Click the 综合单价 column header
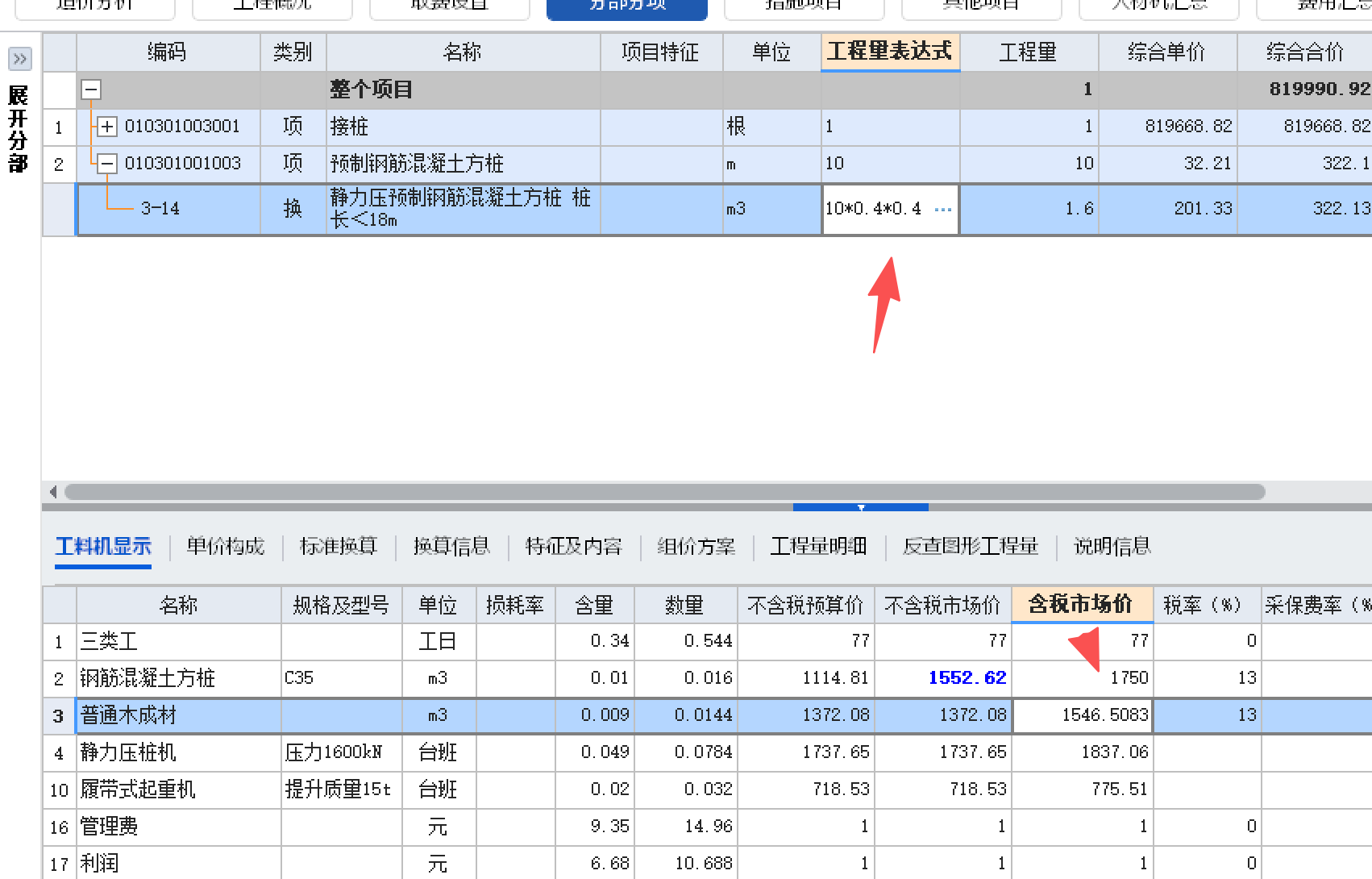1372x879 pixels. pyautogui.click(x=1167, y=52)
